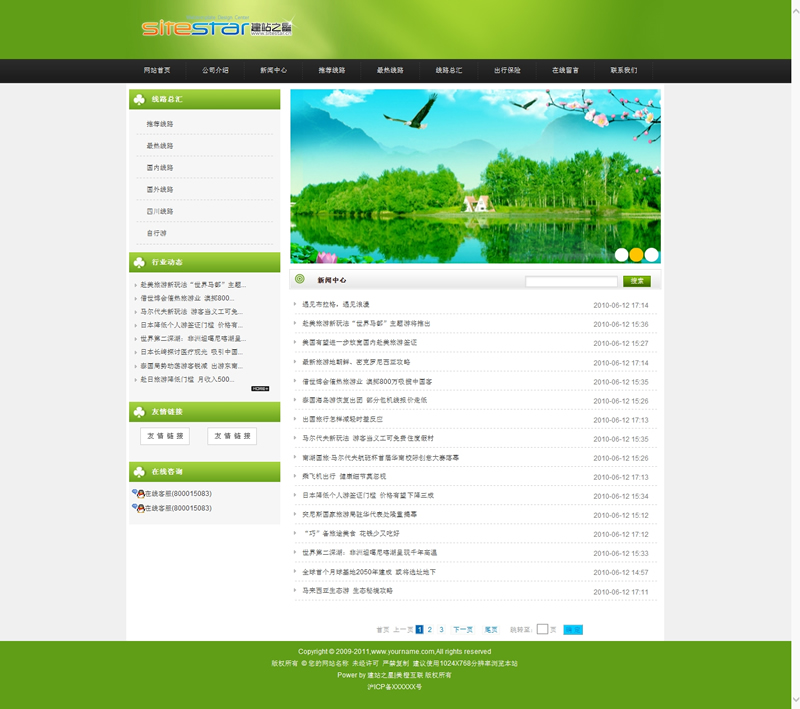Select the orange banner slide dot
Screen dimensions: 800x709
click(x=636, y=255)
